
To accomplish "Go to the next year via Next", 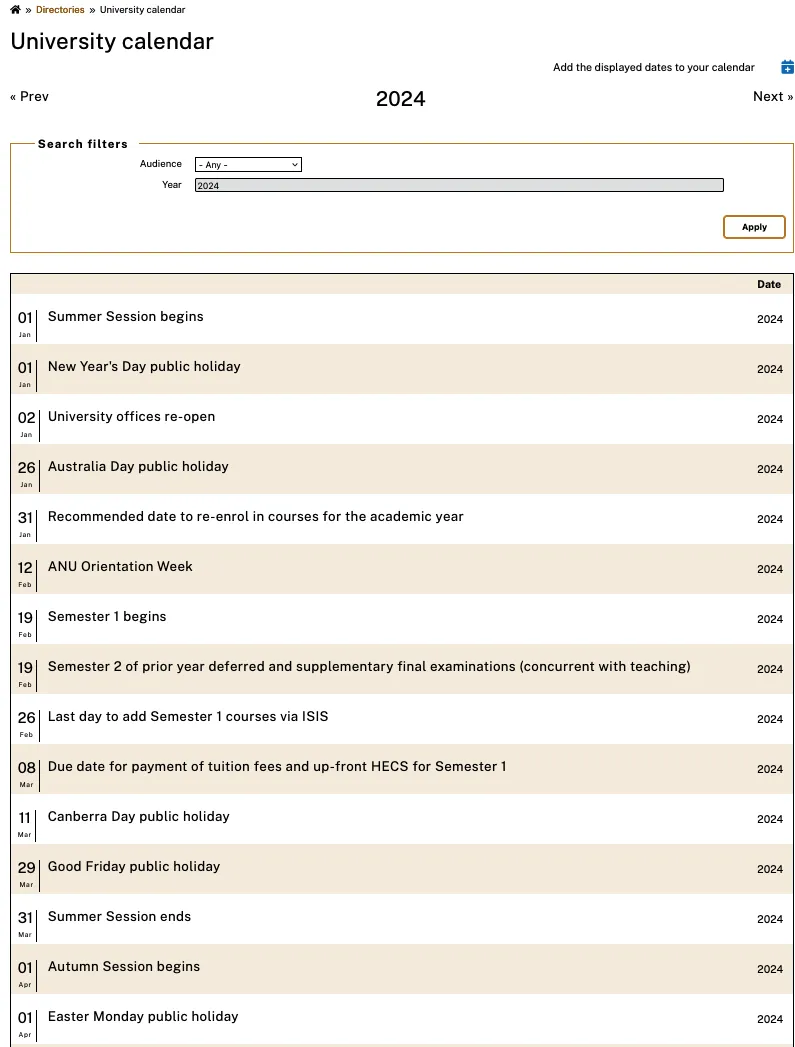I will pyautogui.click(x=773, y=96).
